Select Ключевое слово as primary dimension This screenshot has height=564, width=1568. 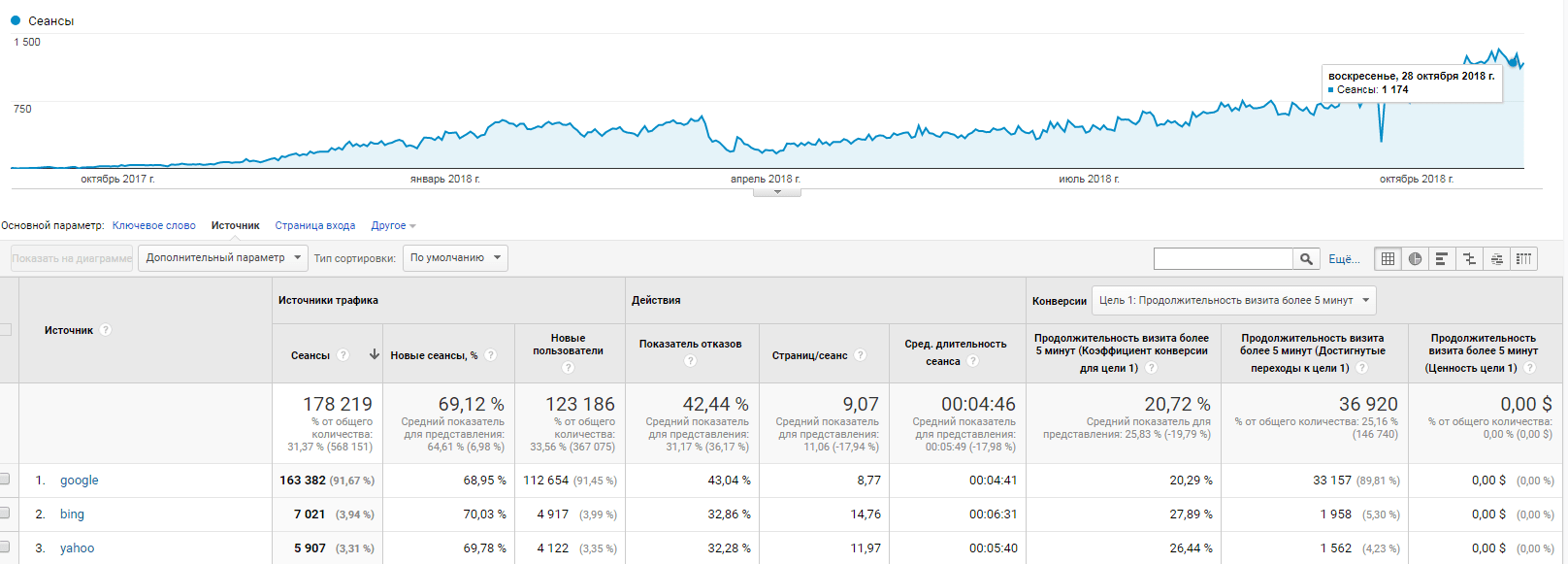[x=153, y=225]
